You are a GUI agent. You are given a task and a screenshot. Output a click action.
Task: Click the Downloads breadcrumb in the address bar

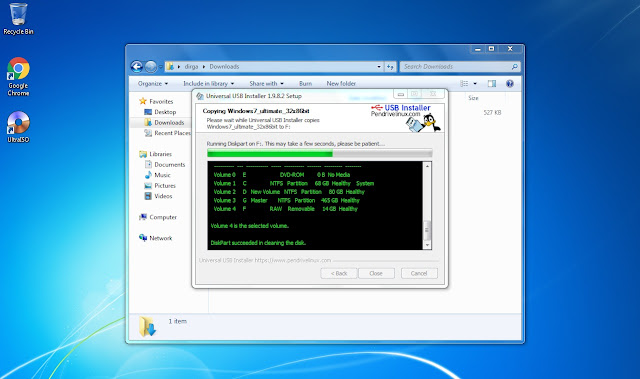(x=224, y=66)
